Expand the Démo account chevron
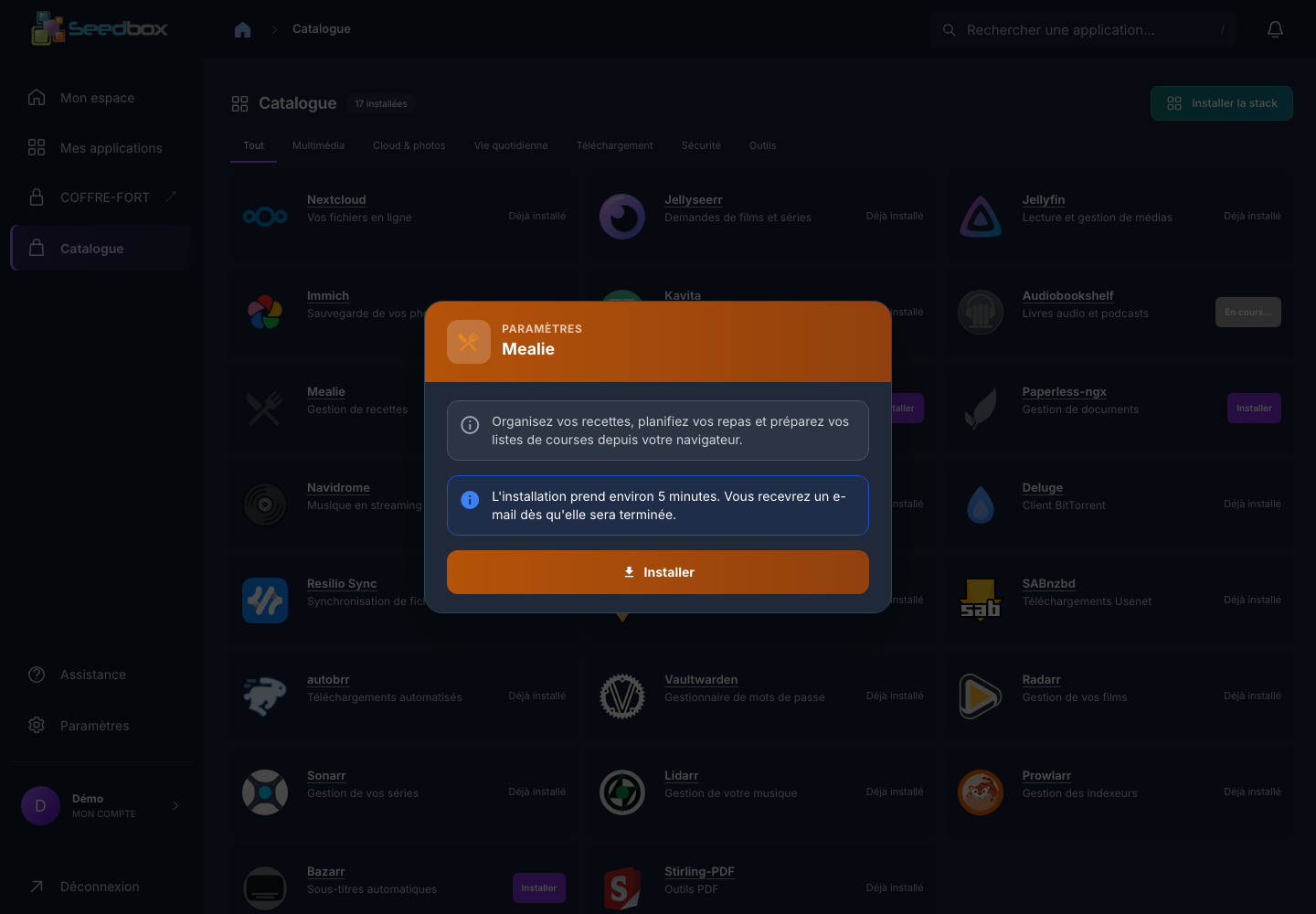The width and height of the screenshot is (1316, 914). [x=175, y=805]
